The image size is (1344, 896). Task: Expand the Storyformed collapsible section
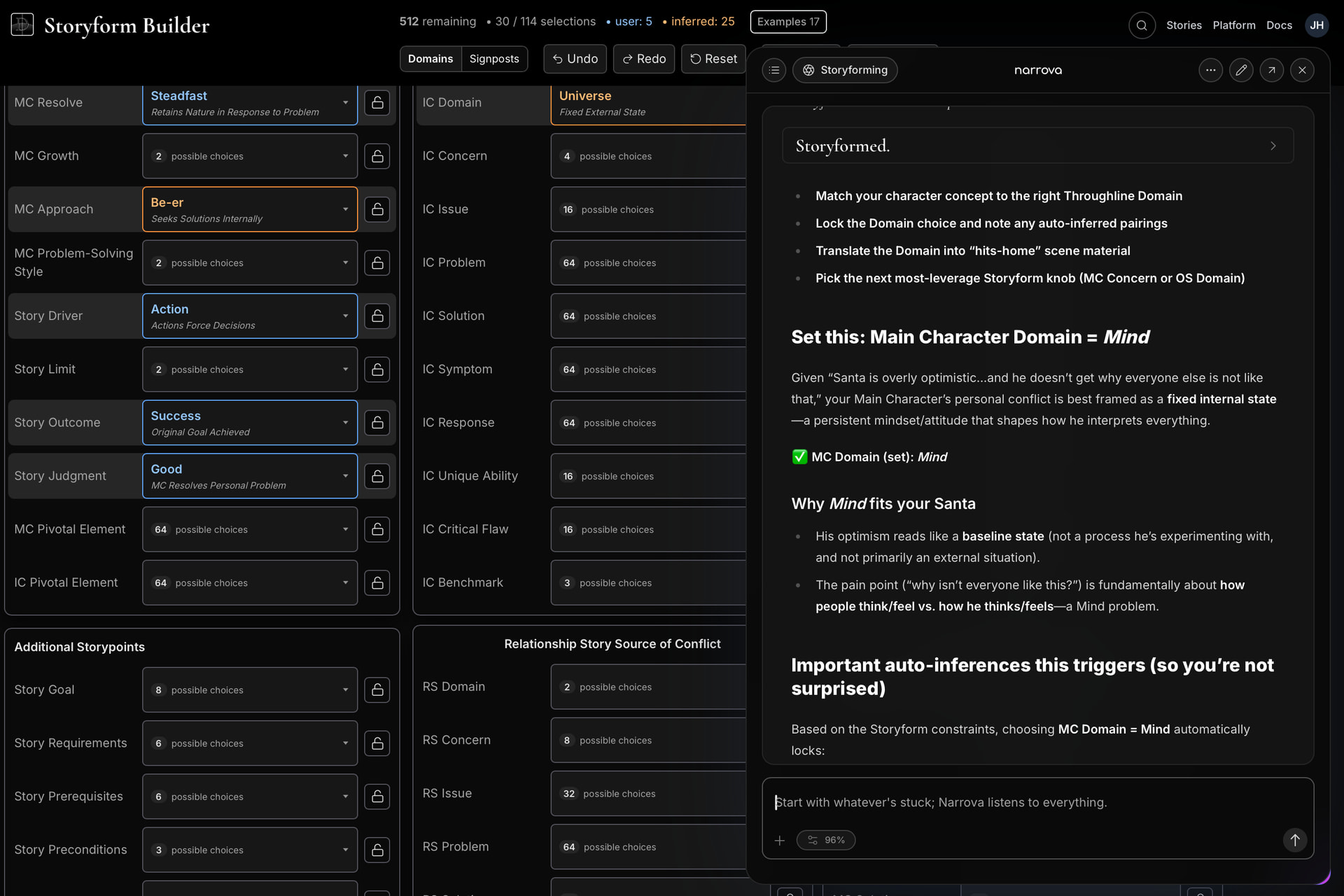(x=1037, y=146)
